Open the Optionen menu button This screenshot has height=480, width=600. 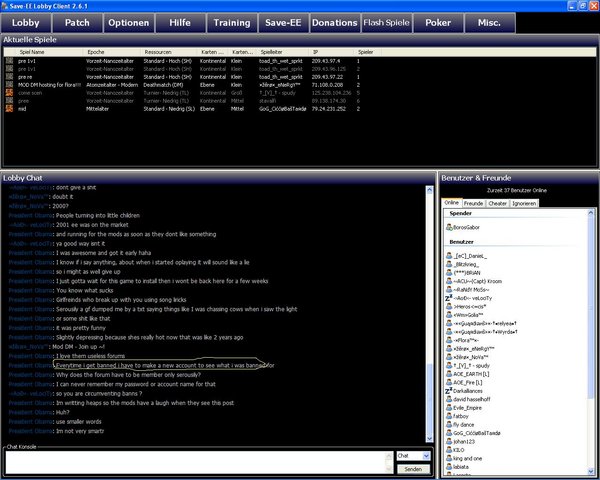pyautogui.click(x=128, y=21)
